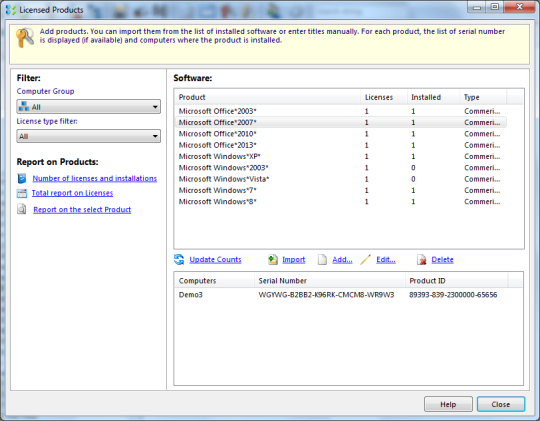
Task: Click the Report on the select Product icon
Action: (x=22, y=209)
